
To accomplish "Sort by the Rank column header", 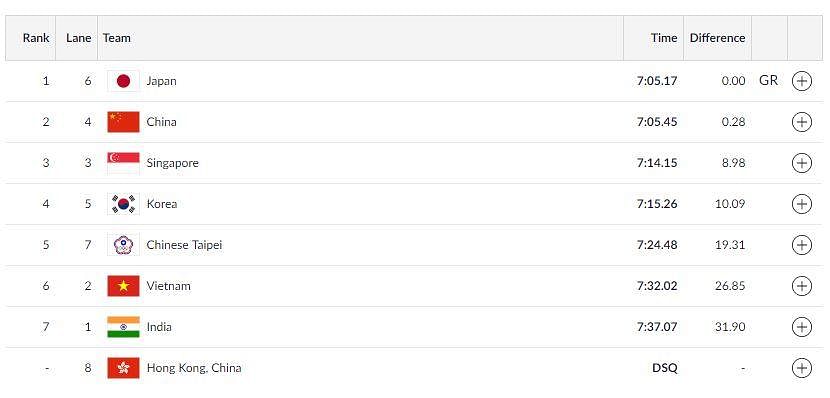I will pos(36,38).
